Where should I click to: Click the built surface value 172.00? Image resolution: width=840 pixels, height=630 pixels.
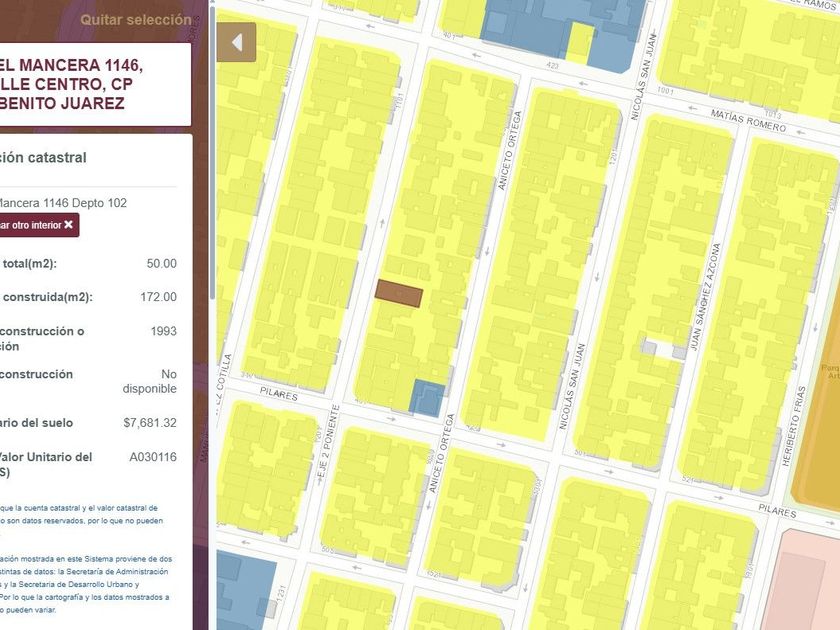158,297
